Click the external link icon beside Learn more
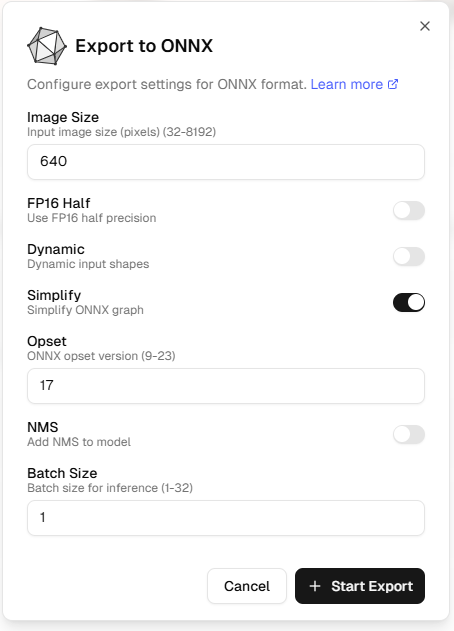The height and width of the screenshot is (631, 454). coord(393,84)
